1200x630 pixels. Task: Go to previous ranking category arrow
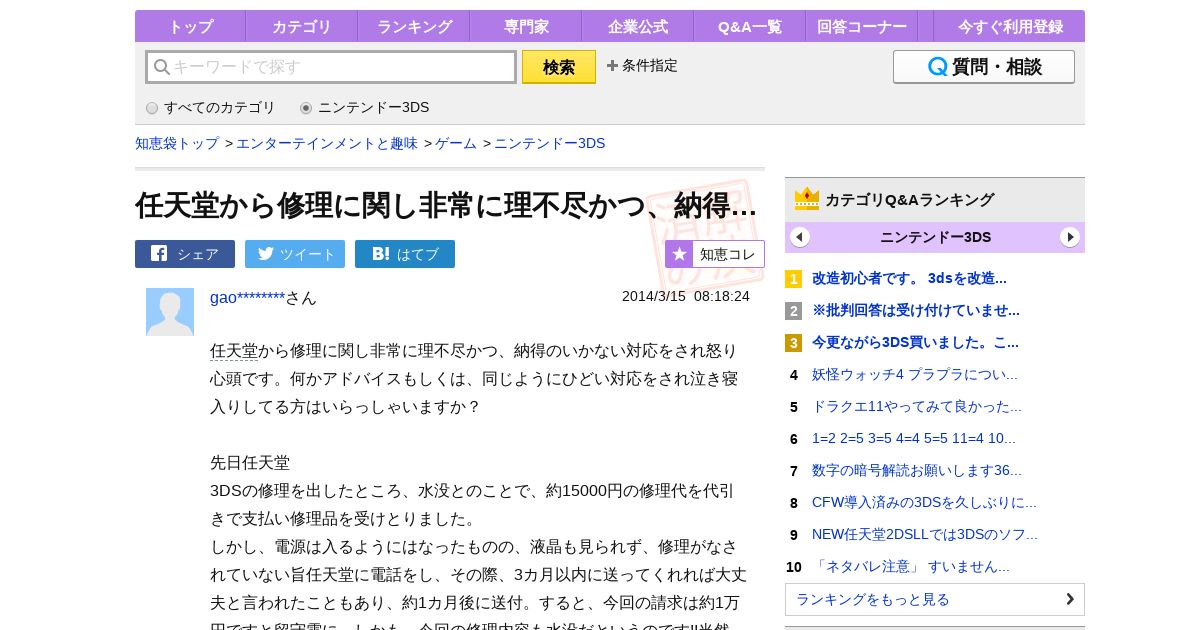(800, 237)
